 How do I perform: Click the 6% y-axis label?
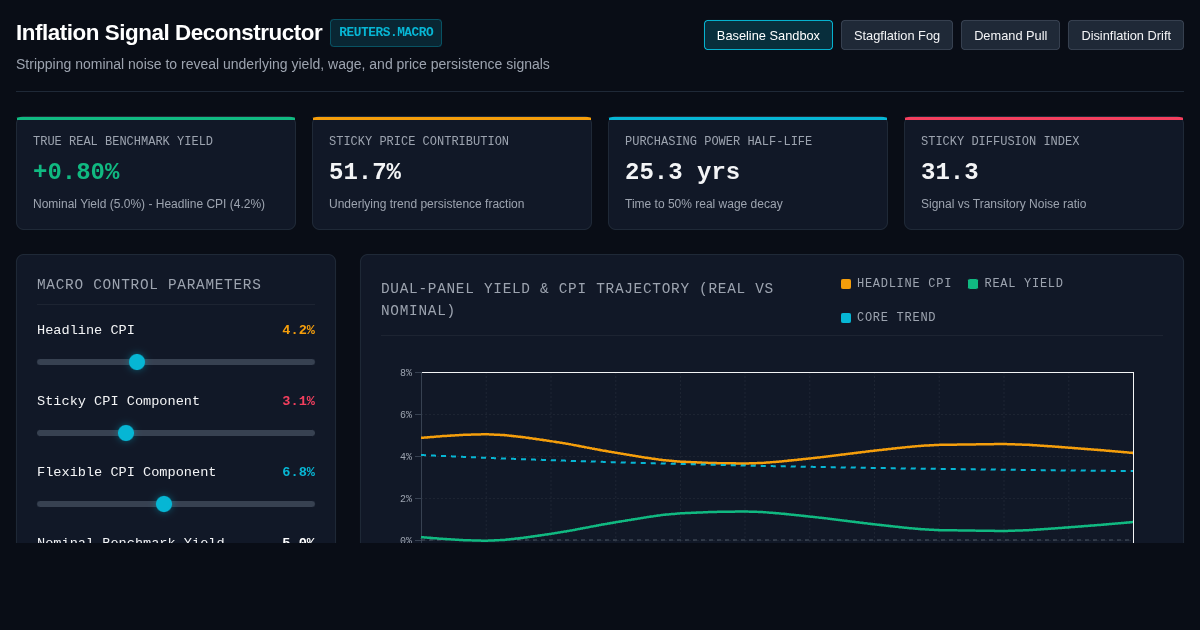pyautogui.click(x=406, y=415)
